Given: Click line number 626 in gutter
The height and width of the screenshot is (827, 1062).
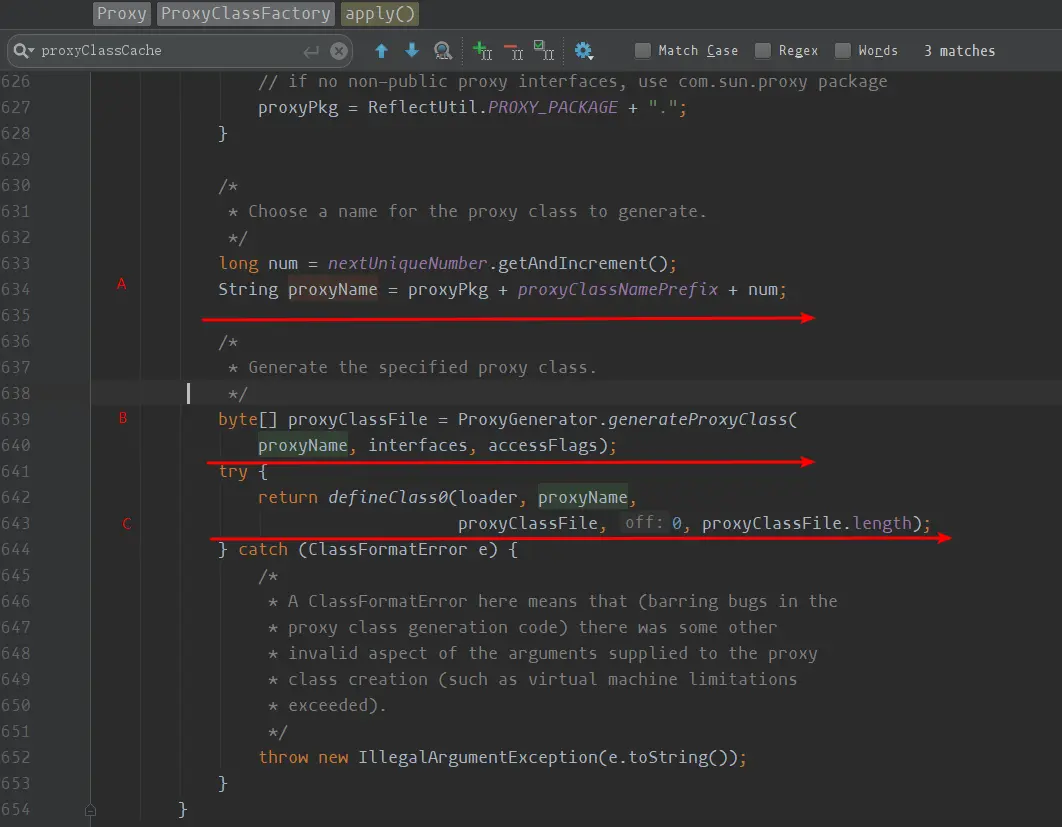Looking at the screenshot, I should click(x=16, y=81).
